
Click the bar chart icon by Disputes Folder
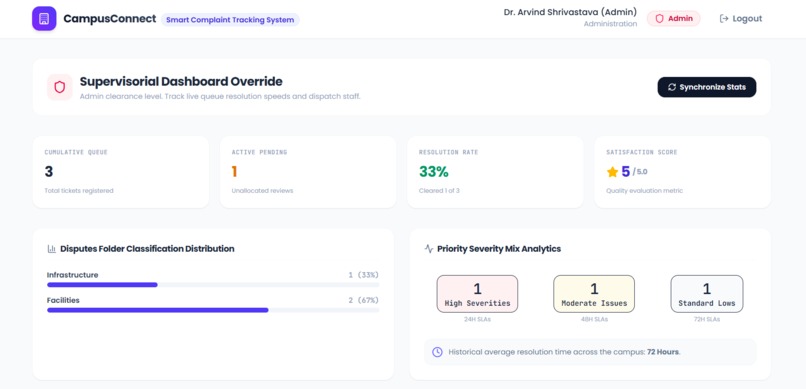[x=51, y=249]
